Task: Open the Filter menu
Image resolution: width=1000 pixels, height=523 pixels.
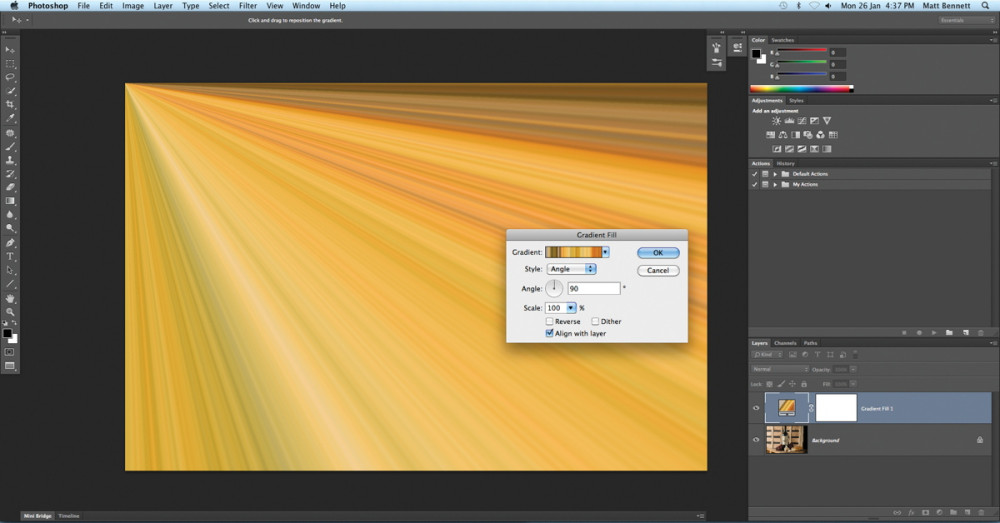Action: click(x=247, y=6)
